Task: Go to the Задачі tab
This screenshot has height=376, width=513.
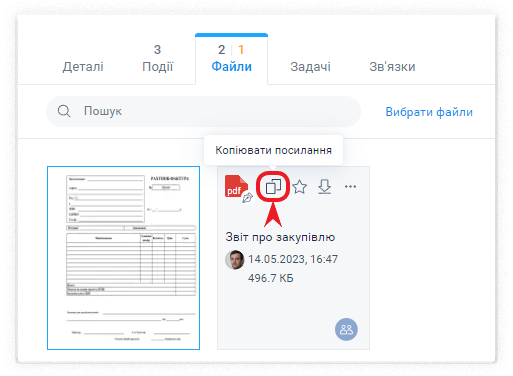Action: (310, 67)
